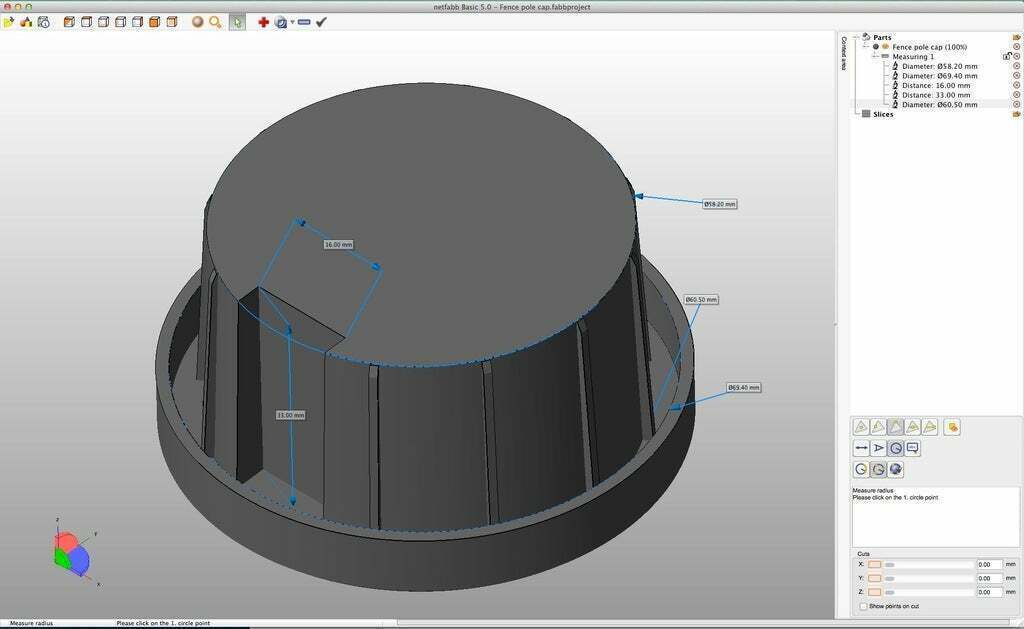
Task: Remove the Diameter Ø58.20 mm measurement
Action: tap(1016, 66)
